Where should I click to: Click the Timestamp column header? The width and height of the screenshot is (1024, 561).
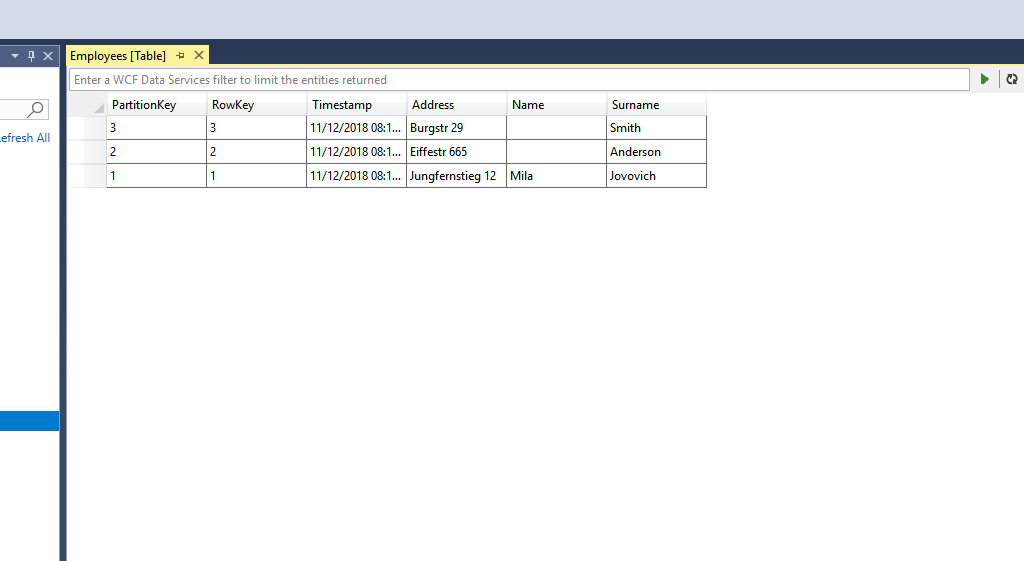point(356,105)
